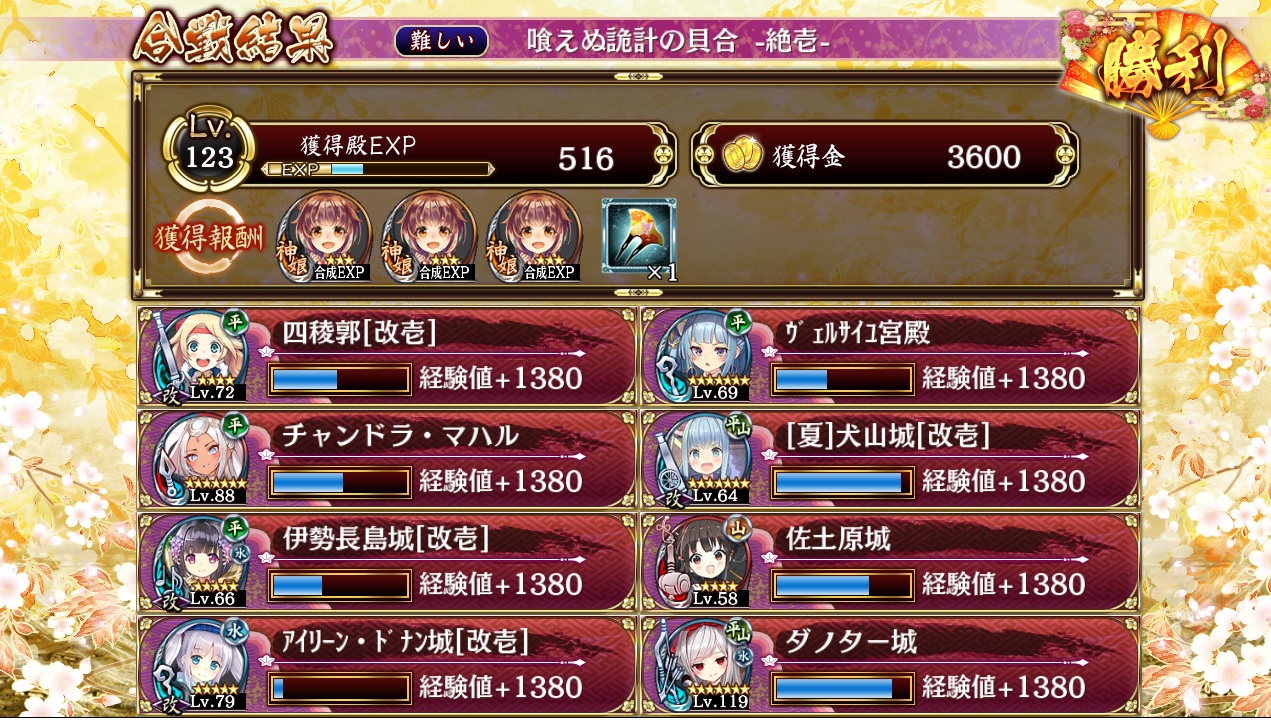Click the 合戦結果 header title
The image size is (1271, 720).
coord(233,41)
